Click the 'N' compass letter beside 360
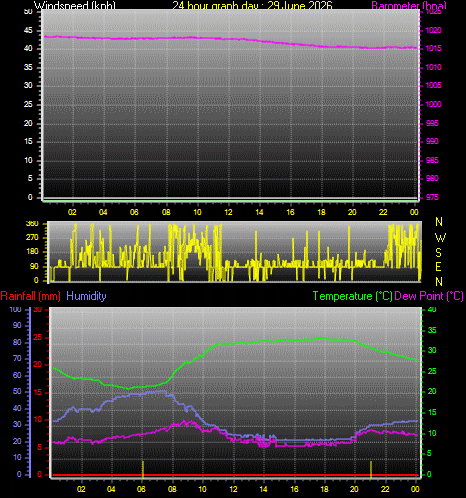 [x=439, y=222]
